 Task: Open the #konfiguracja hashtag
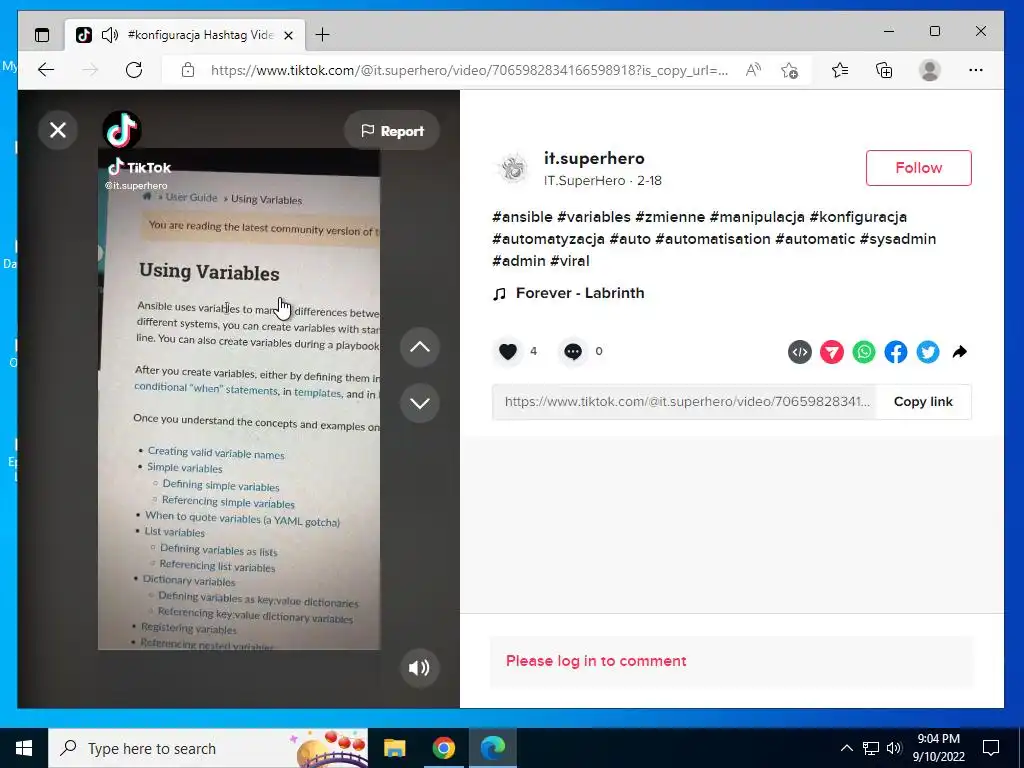[x=858, y=217]
